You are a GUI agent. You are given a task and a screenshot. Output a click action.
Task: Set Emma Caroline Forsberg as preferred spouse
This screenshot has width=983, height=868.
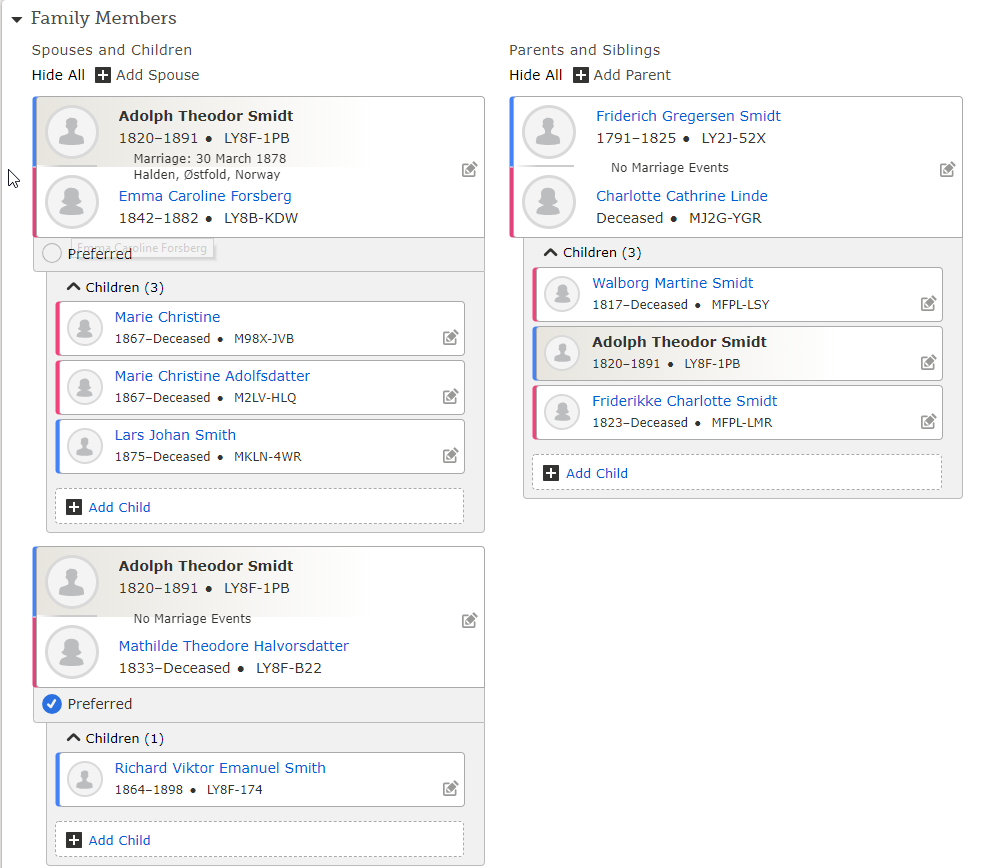pos(51,253)
